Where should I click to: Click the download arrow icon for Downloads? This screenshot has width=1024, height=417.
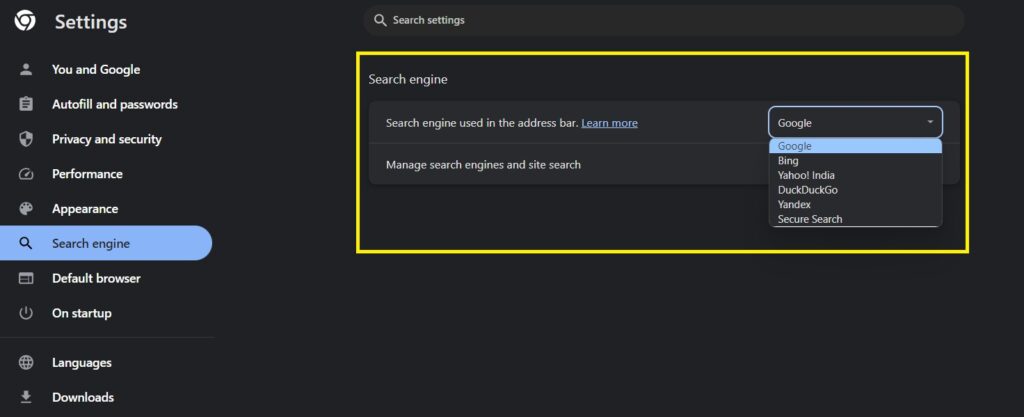click(x=26, y=397)
